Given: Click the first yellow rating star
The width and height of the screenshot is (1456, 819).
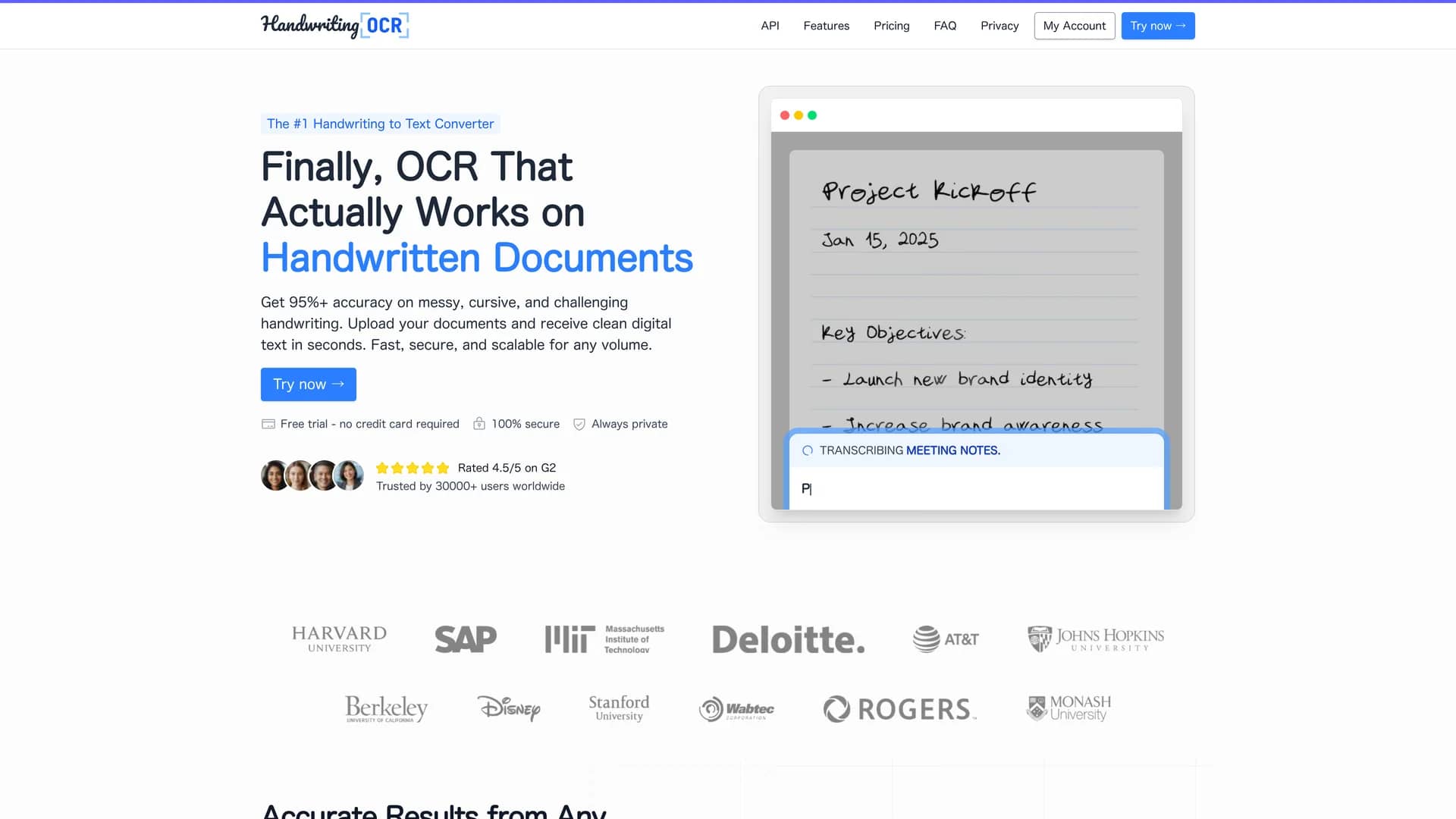Looking at the screenshot, I should click(382, 468).
